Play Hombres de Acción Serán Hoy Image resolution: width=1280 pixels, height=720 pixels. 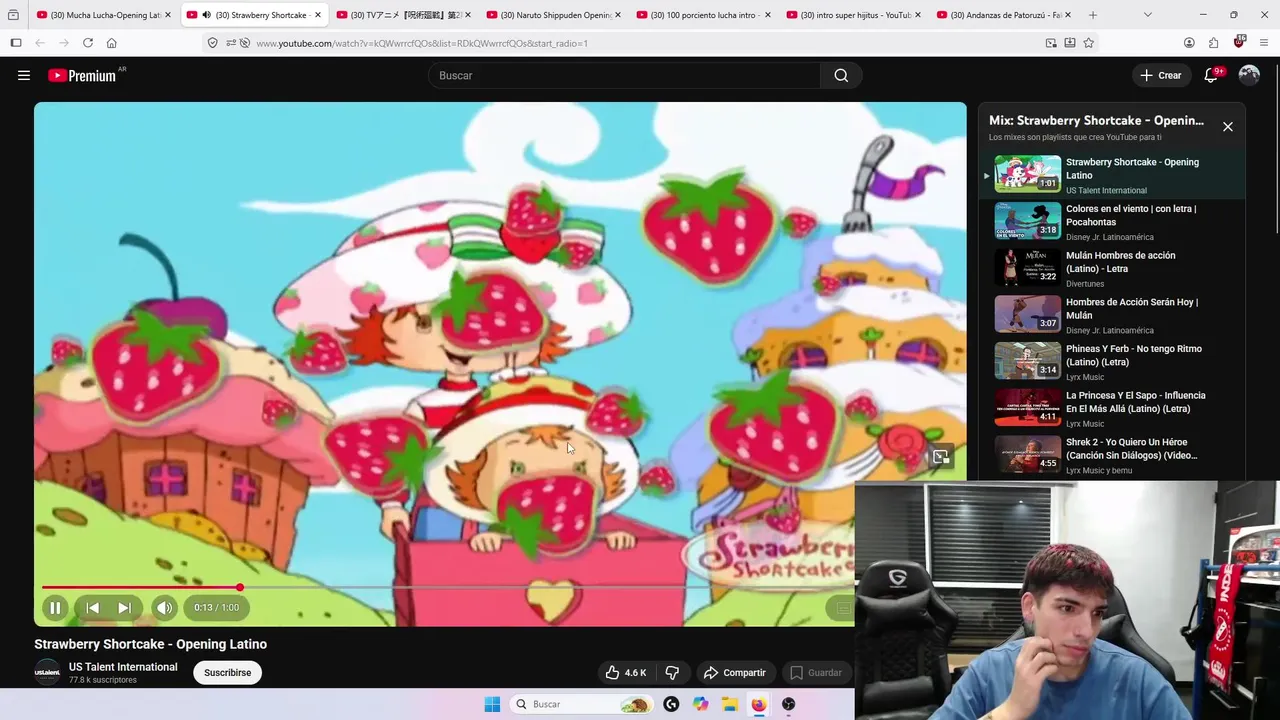1112,315
